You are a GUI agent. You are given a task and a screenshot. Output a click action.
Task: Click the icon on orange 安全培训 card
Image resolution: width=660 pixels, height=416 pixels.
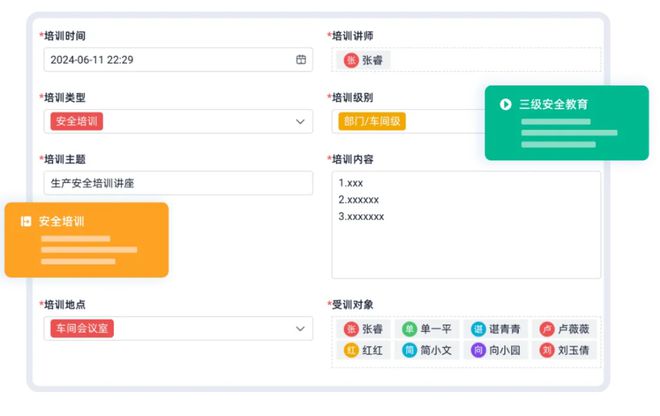[26, 221]
